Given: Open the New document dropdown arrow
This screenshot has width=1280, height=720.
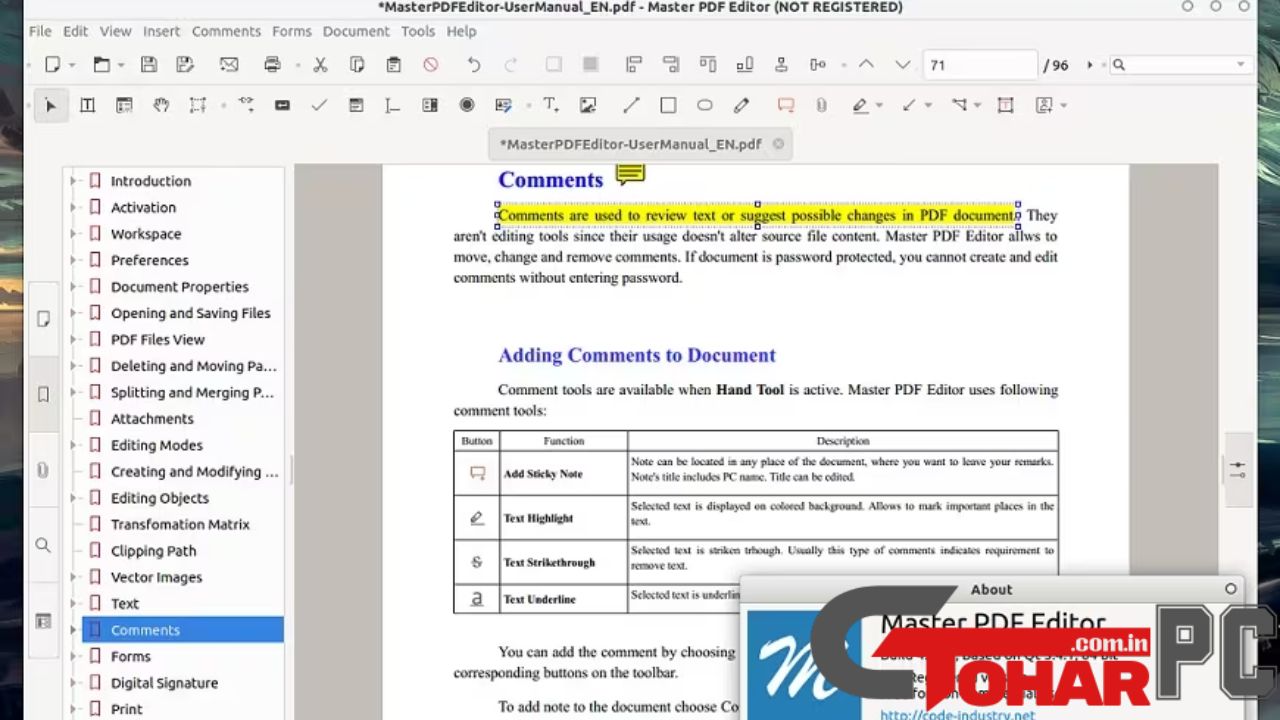Looking at the screenshot, I should point(71,65).
